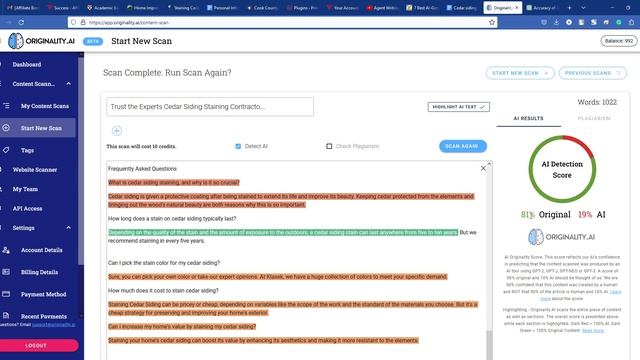This screenshot has width=640, height=360.
Task: Click the add content plus circle icon
Action: click(x=117, y=131)
